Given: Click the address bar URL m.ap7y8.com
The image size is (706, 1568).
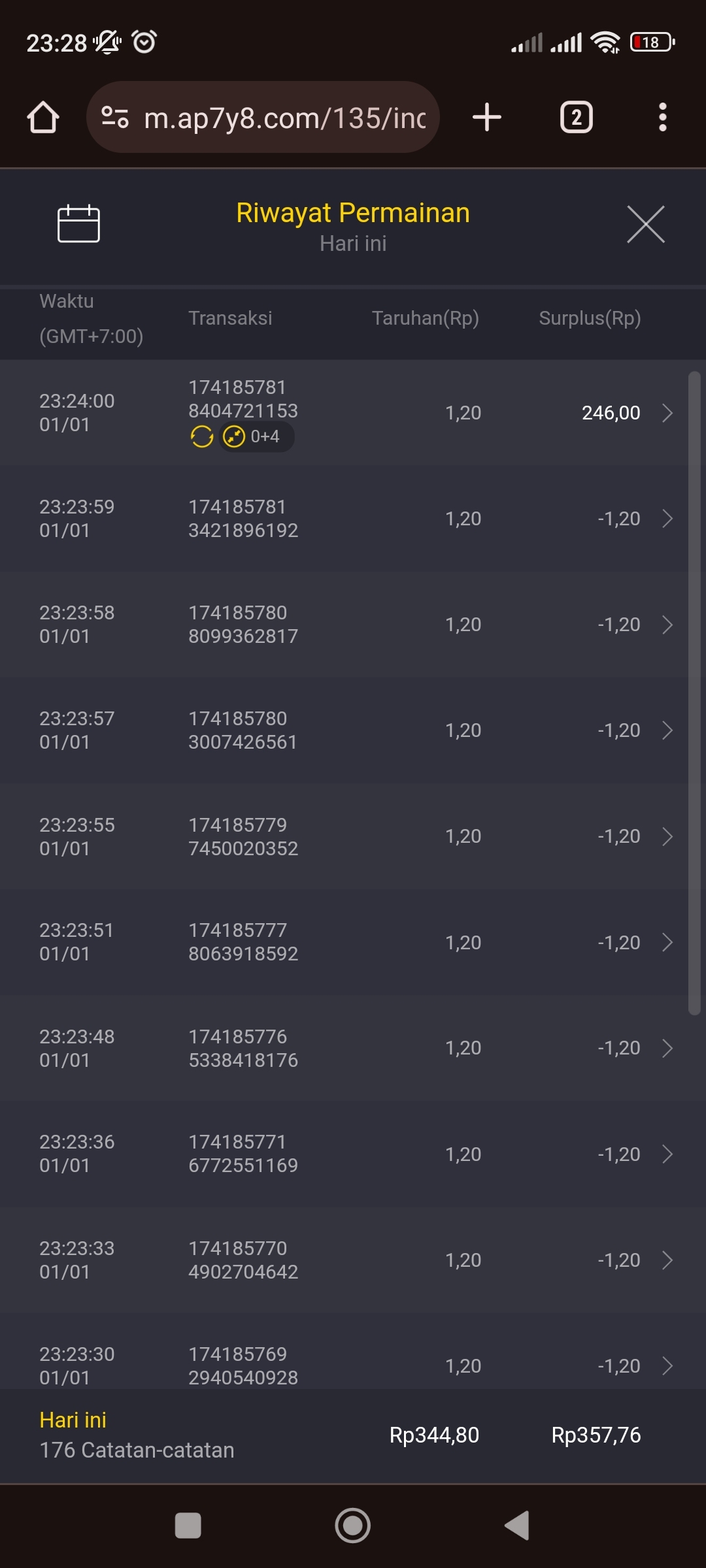Looking at the screenshot, I should (285, 118).
